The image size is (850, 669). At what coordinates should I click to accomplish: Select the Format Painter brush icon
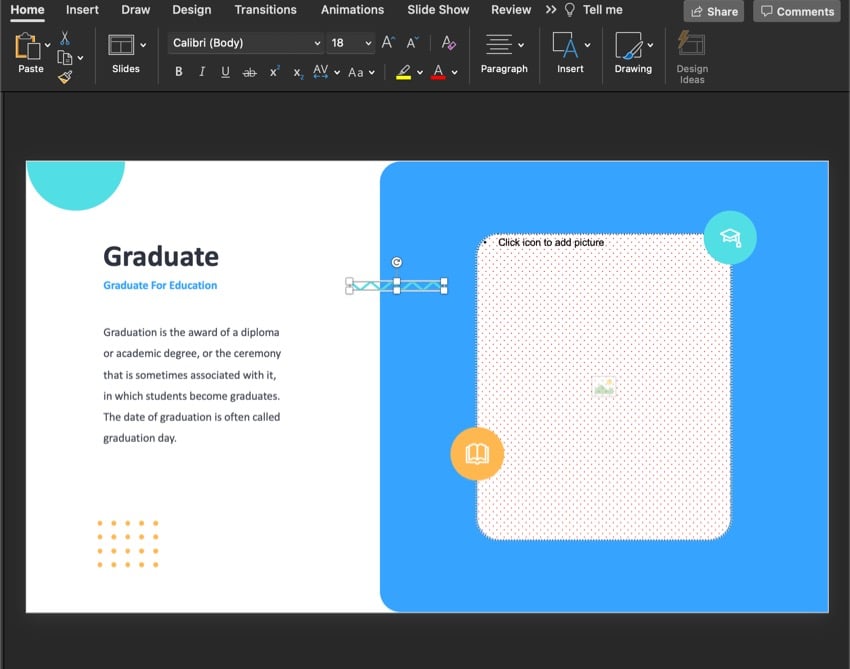coord(65,77)
